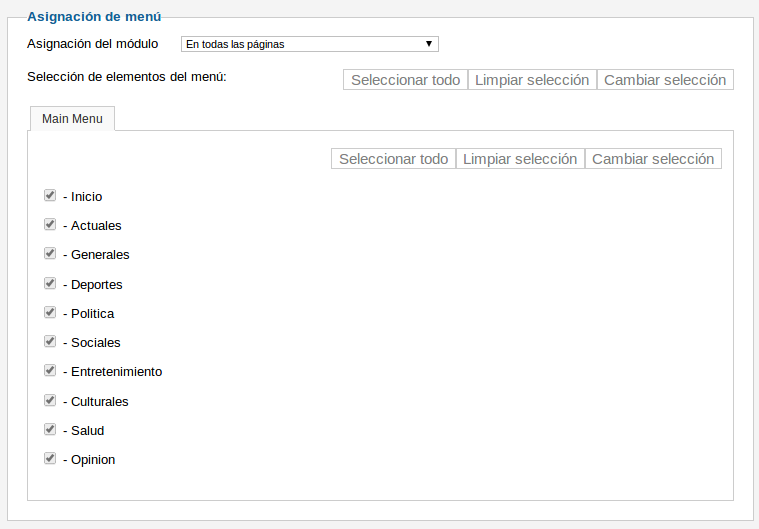Image resolution: width=759 pixels, height=529 pixels.
Task: Toggle the Opinion checkbox
Action: click(50, 458)
